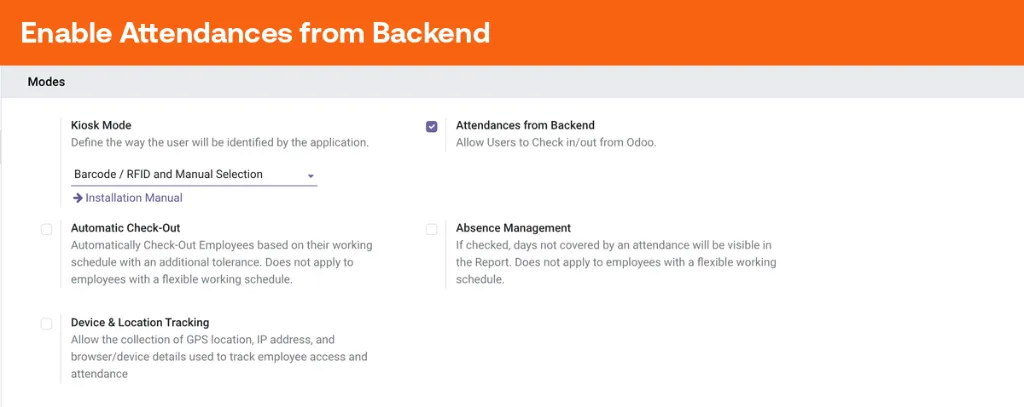
Task: Select the Modes section header
Action: (x=46, y=82)
